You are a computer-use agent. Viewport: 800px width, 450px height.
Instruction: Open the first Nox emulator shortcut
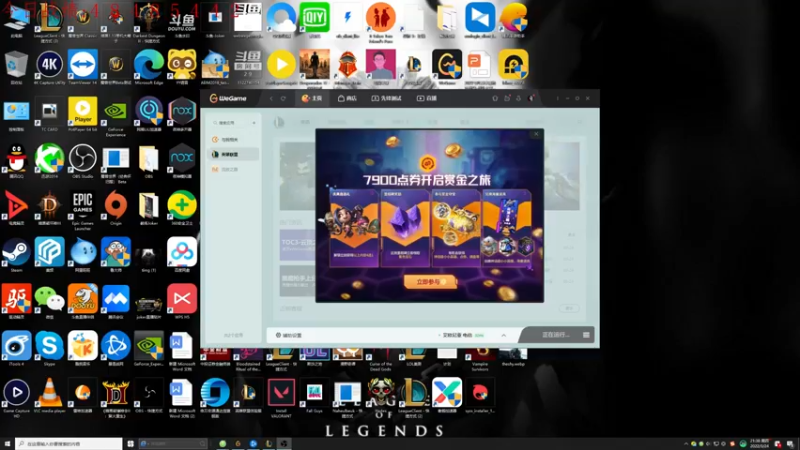182,114
